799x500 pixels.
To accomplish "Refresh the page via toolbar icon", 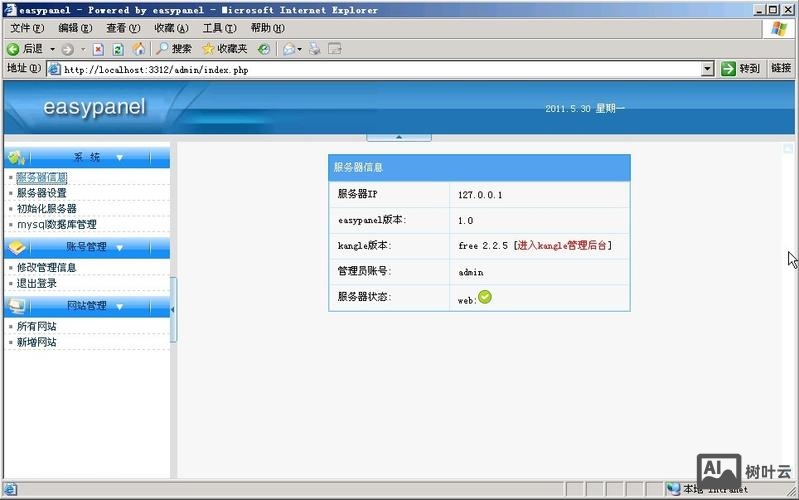I will click(x=118, y=49).
